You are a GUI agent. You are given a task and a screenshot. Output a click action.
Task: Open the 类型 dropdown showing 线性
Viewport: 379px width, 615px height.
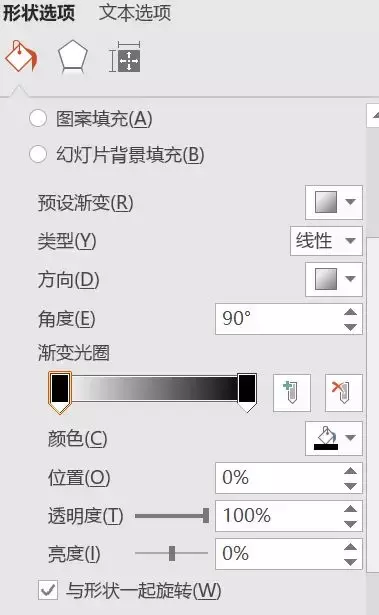[x=326, y=240]
